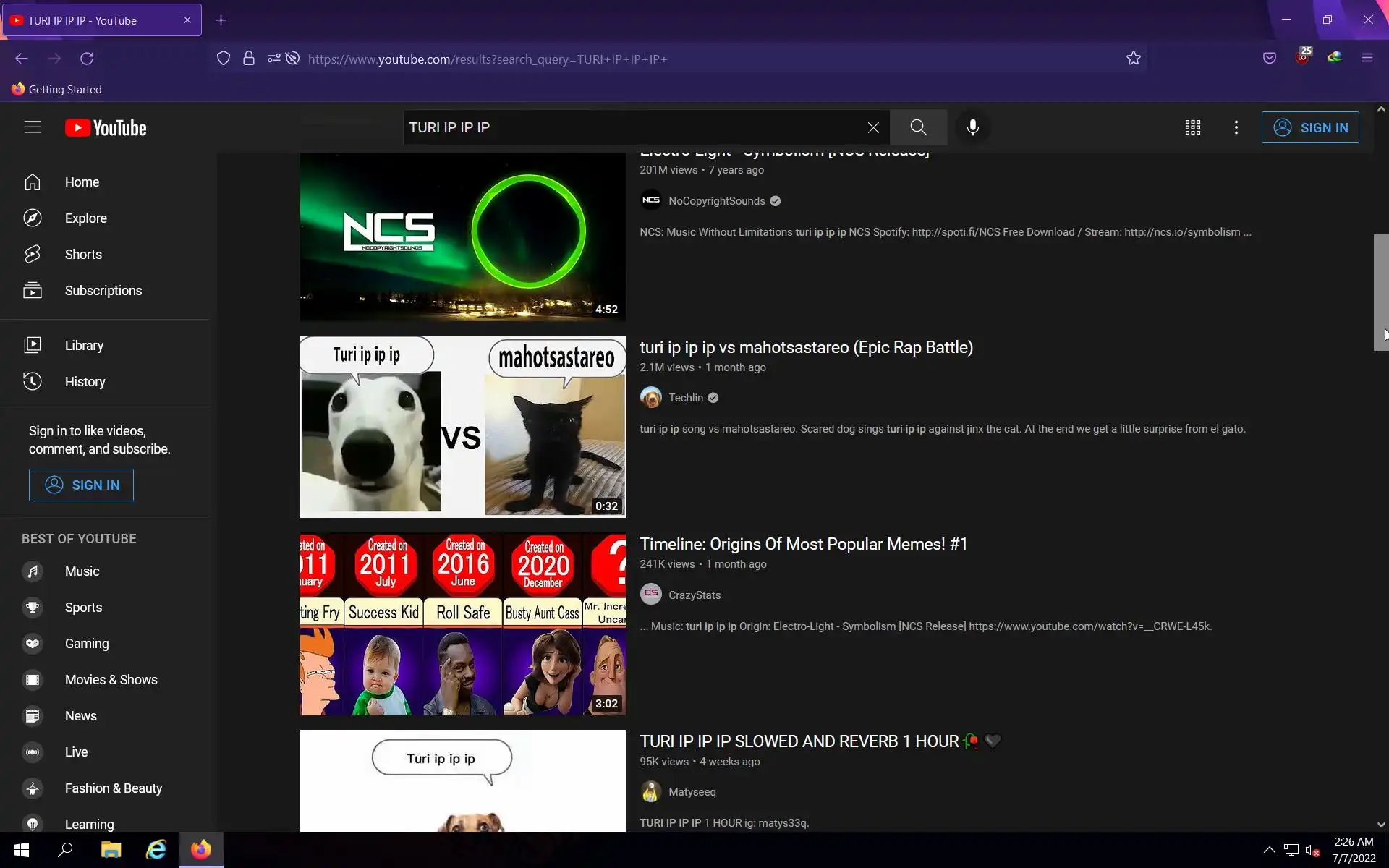The width and height of the screenshot is (1389, 868).
Task: Open Subscriptions in the sidebar
Action: pos(103,291)
